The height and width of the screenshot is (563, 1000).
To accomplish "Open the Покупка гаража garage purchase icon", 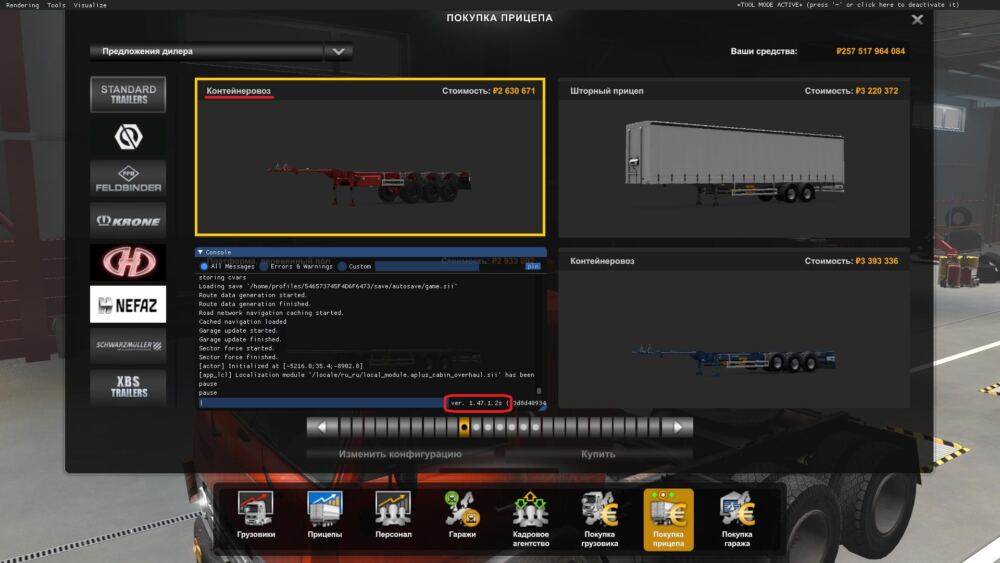I will [x=737, y=517].
